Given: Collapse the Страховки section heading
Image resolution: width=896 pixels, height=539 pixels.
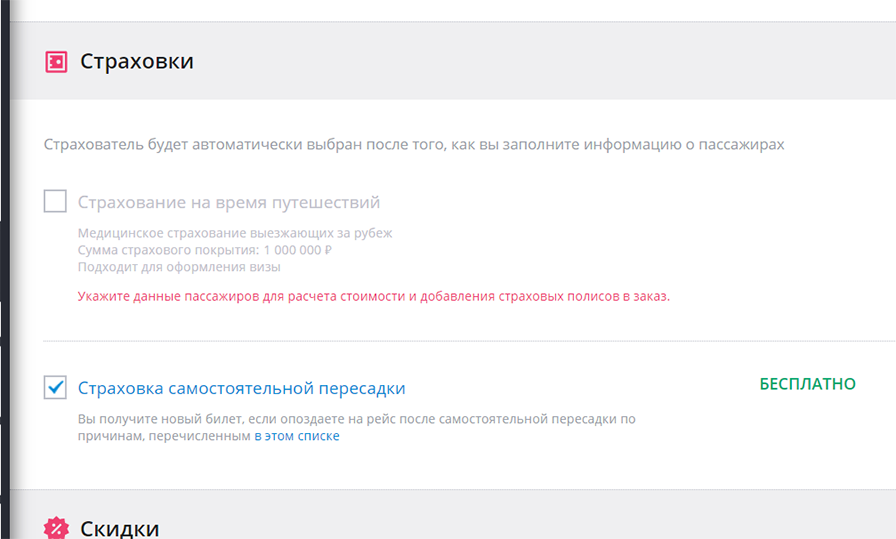Looking at the screenshot, I should (x=137, y=61).
